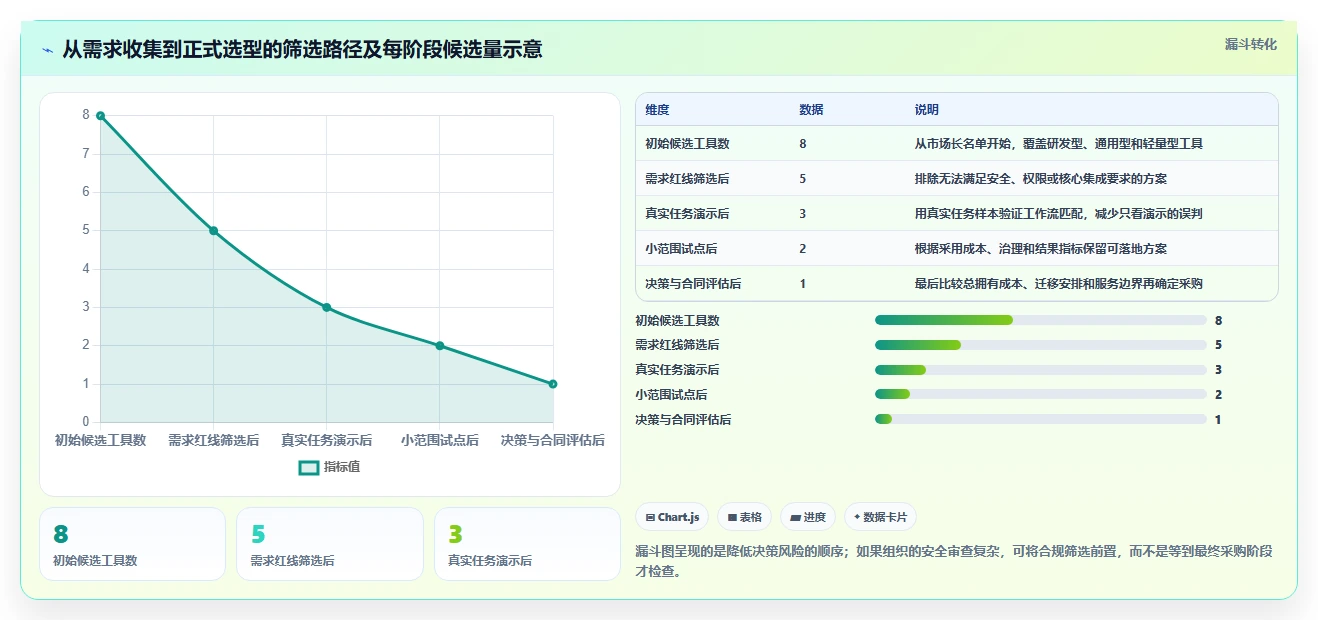The height and width of the screenshot is (620, 1318).
Task: Click the x-axis label 小范围试点后
Action: tap(440, 440)
